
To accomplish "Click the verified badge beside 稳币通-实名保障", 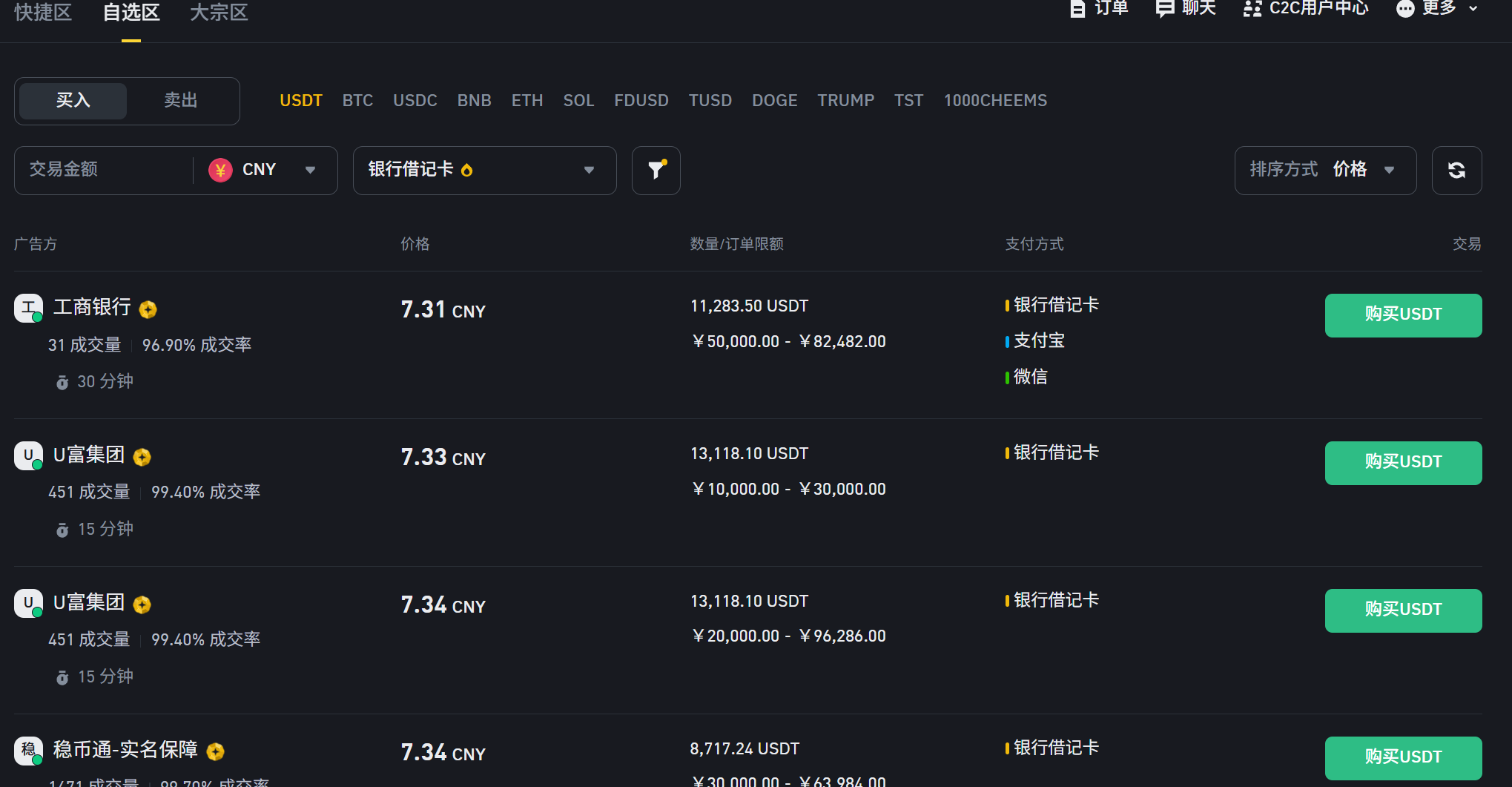I will pyautogui.click(x=216, y=752).
